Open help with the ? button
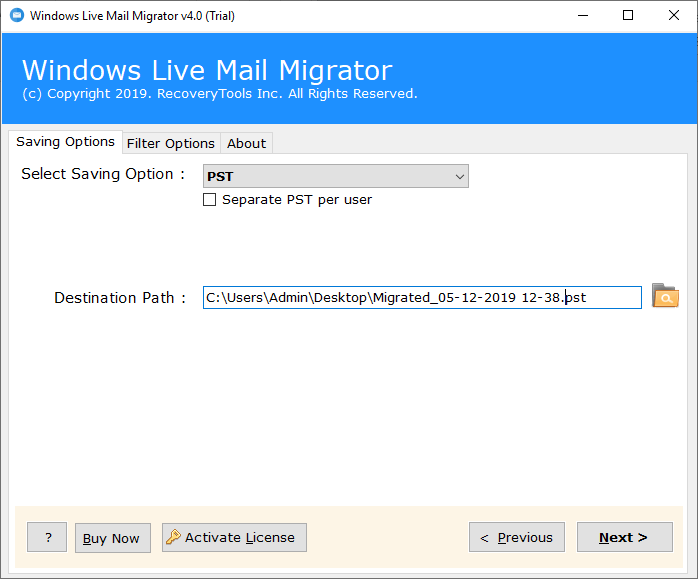The image size is (698, 579). (47, 537)
